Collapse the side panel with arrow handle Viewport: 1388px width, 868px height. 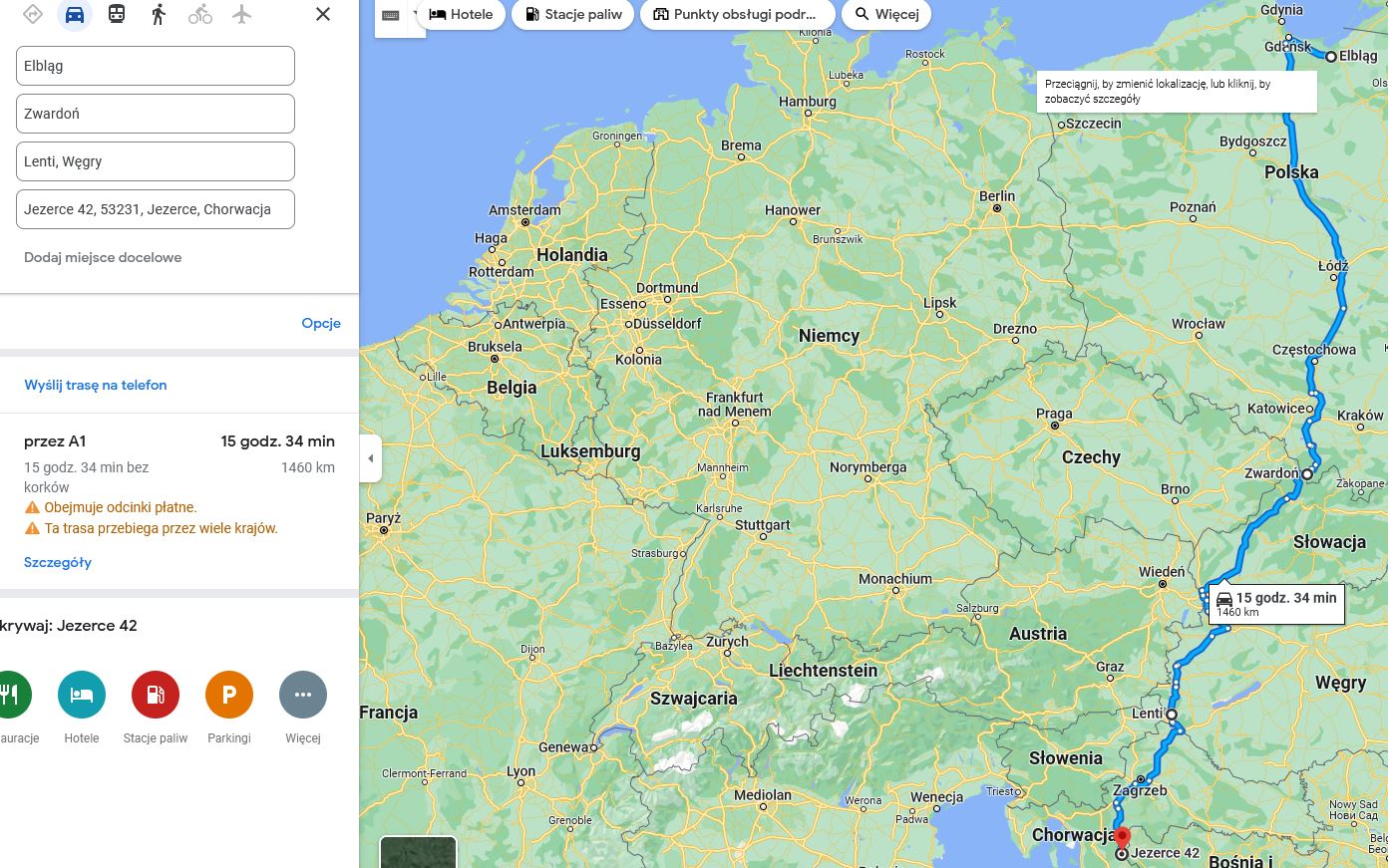coord(371,458)
